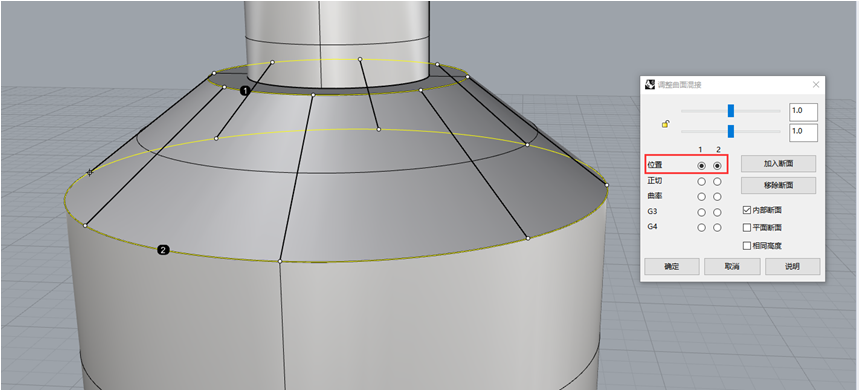The width and height of the screenshot is (860, 391).
Task: Select edge marker number 1 in viewport
Action: (x=245, y=90)
